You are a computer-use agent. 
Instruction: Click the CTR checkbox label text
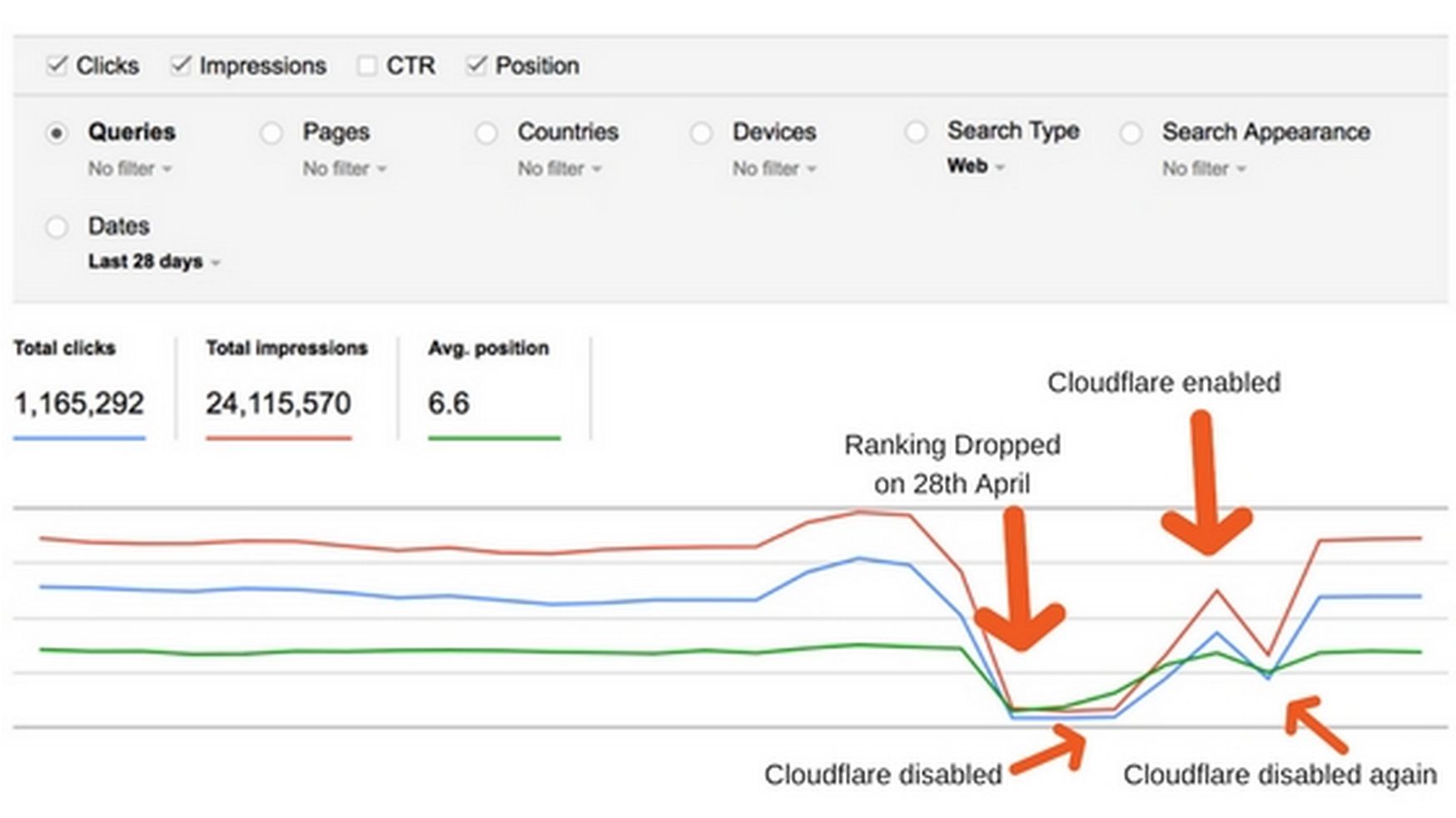(x=410, y=66)
